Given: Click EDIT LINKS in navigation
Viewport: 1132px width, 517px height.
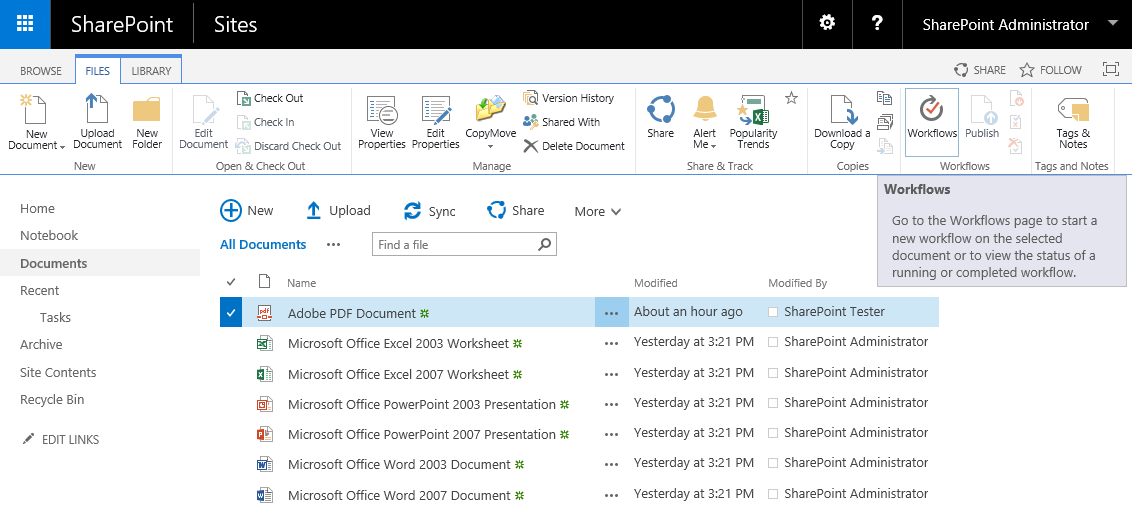Looking at the screenshot, I should (x=61, y=440).
